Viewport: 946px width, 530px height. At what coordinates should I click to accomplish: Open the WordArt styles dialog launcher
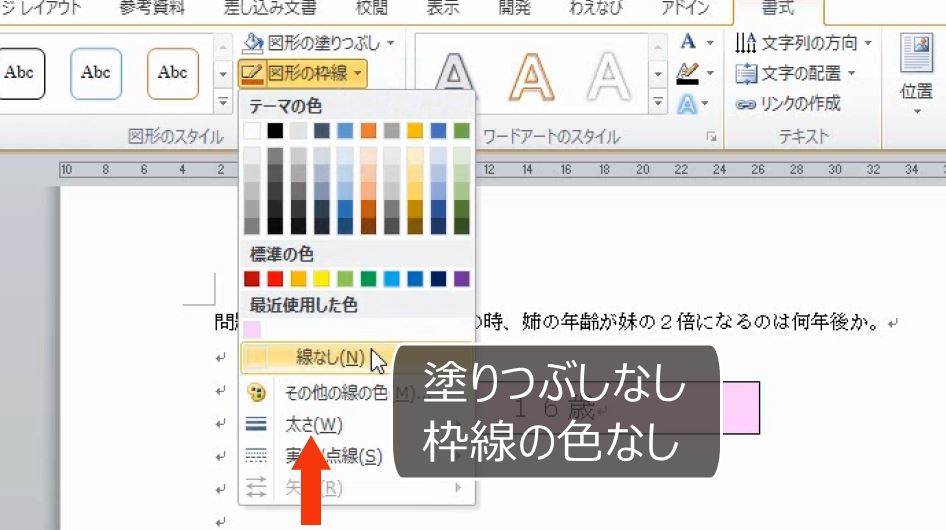click(711, 137)
